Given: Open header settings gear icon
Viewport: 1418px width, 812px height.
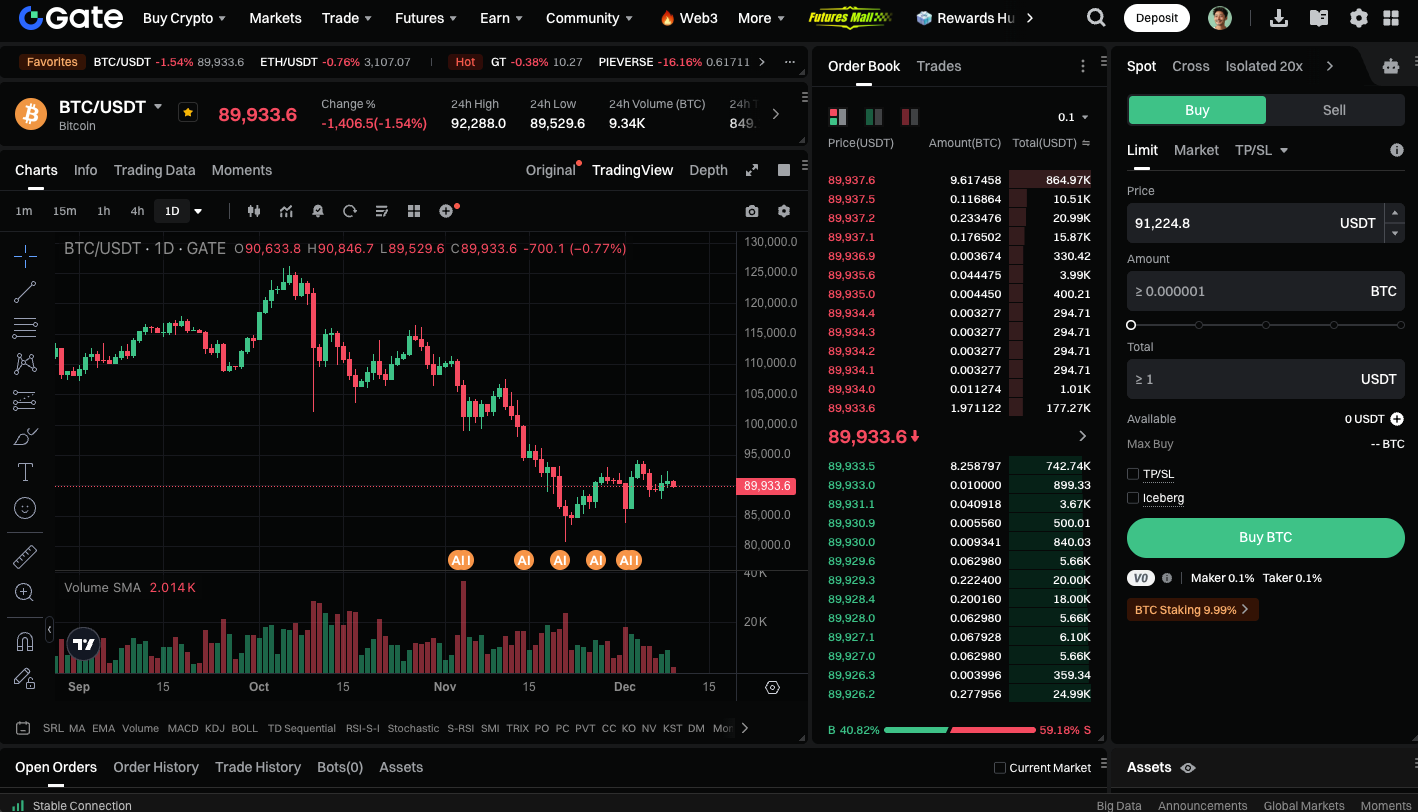Looking at the screenshot, I should click(1358, 18).
